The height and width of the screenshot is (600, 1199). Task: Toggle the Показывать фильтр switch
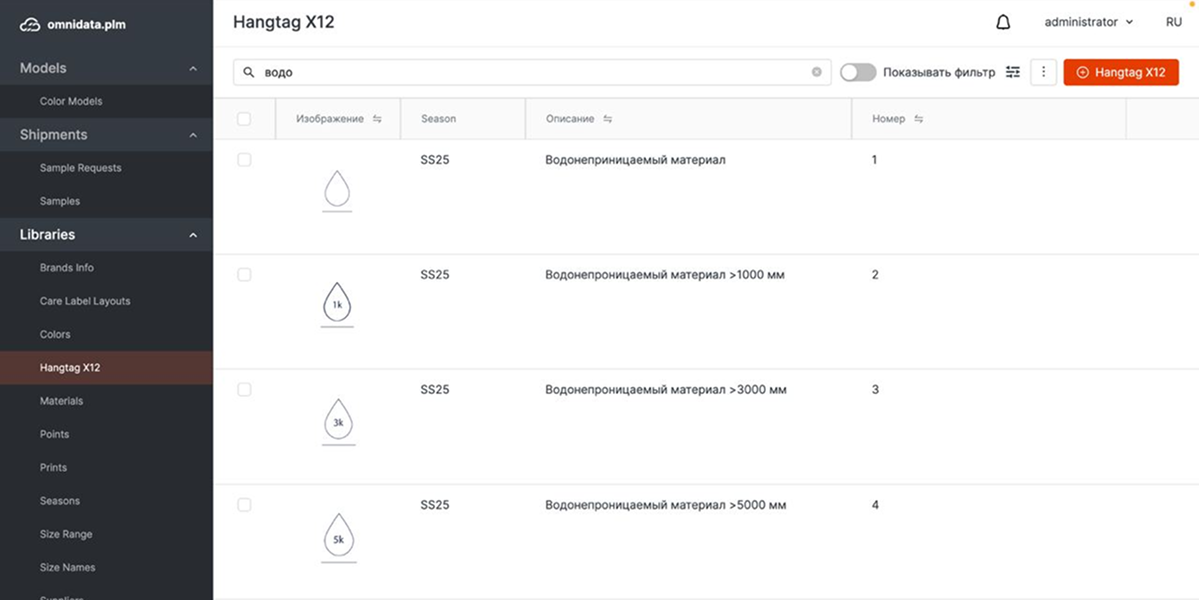tap(858, 72)
